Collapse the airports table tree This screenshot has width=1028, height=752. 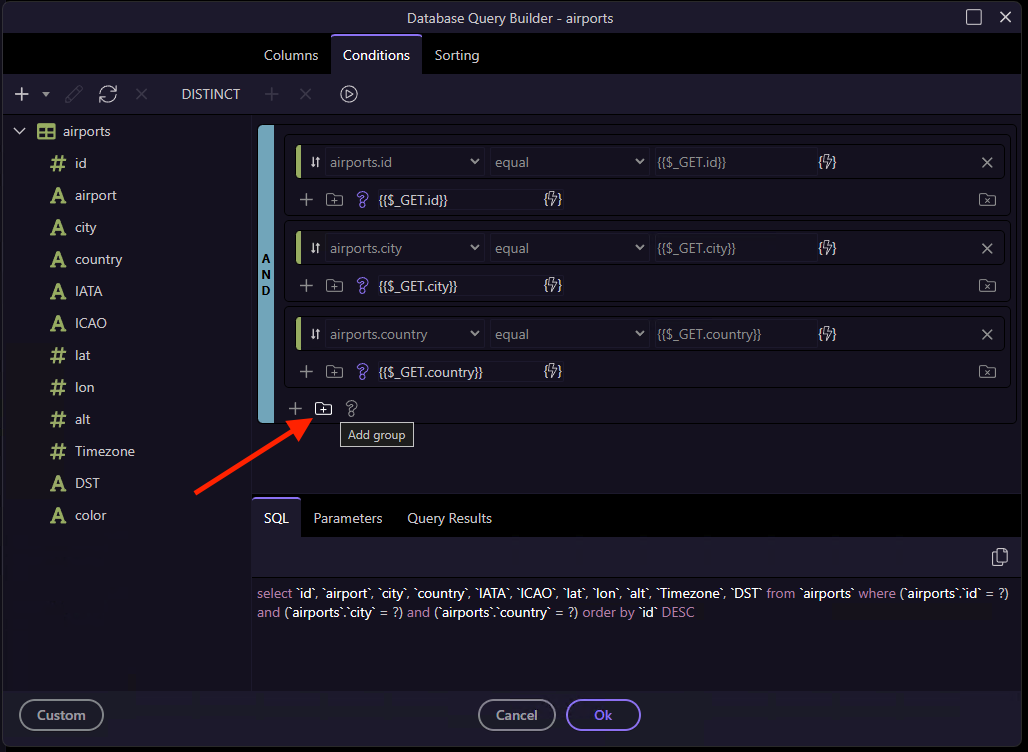coord(20,131)
